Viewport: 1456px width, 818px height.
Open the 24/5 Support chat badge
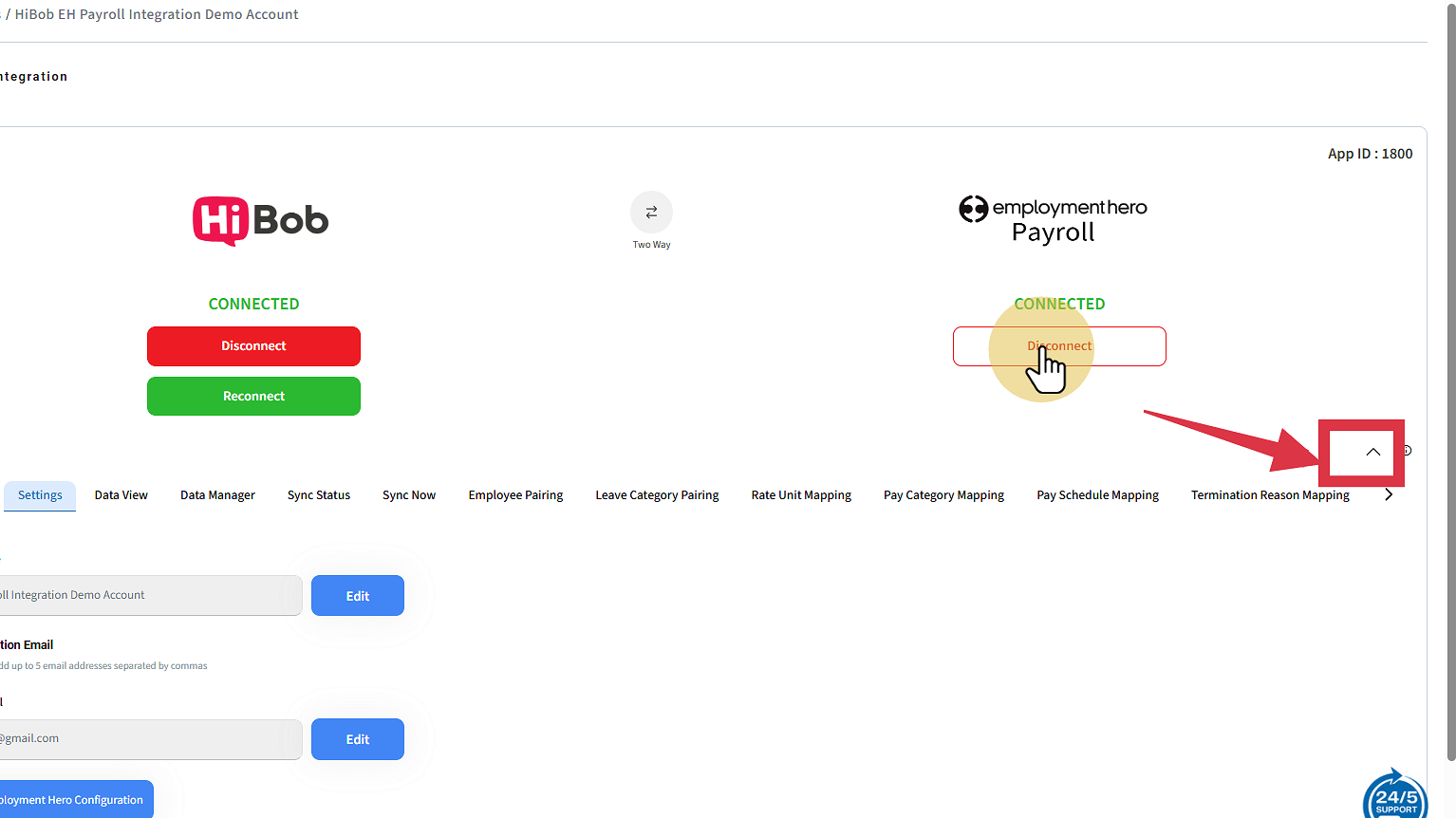point(1394,795)
